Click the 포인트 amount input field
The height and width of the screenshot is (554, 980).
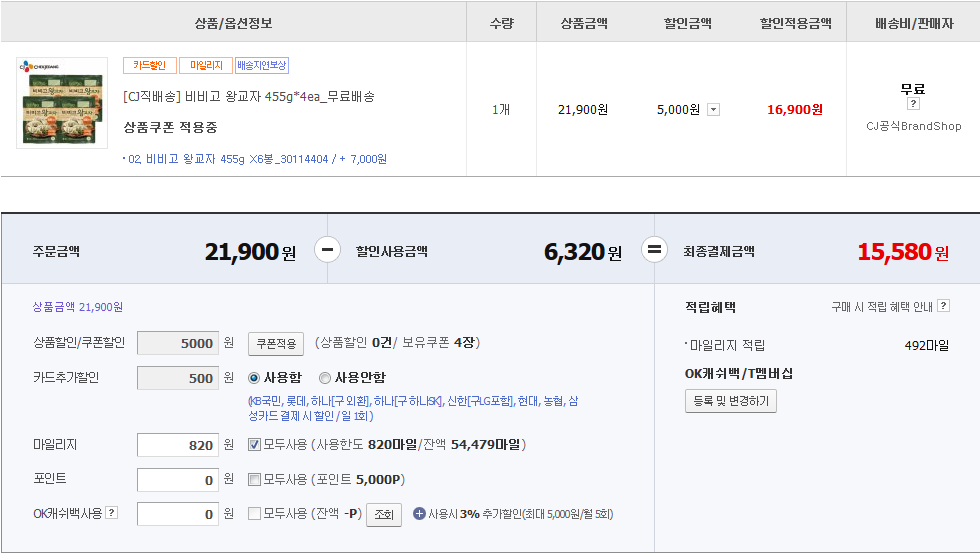point(178,481)
